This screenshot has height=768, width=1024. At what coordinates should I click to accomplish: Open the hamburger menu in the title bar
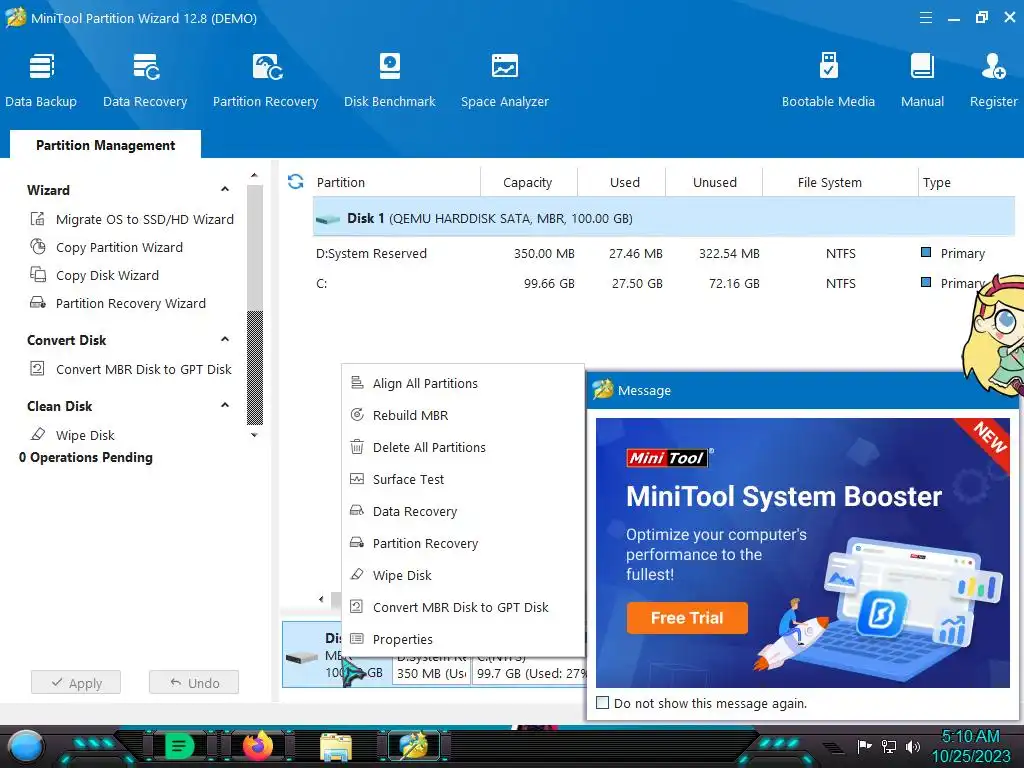925,18
